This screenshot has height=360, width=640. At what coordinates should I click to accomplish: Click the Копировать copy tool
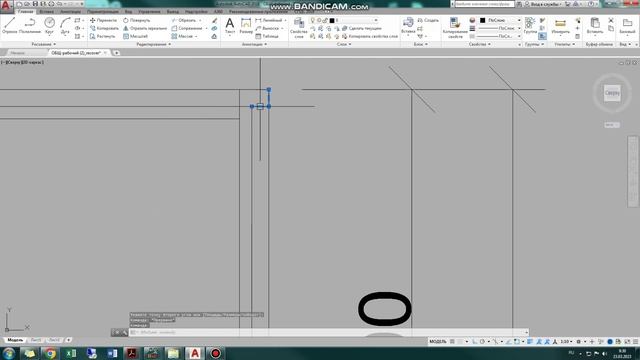pos(104,28)
